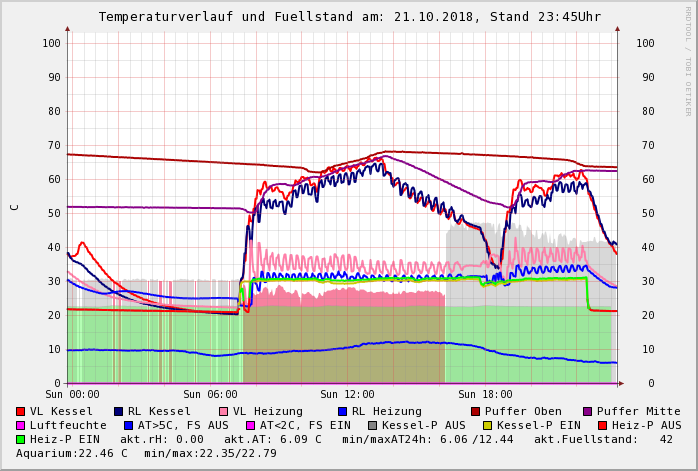The image size is (698, 471).
Task: Click the dark blue RL Kessel swatch
Action: click(x=118, y=411)
